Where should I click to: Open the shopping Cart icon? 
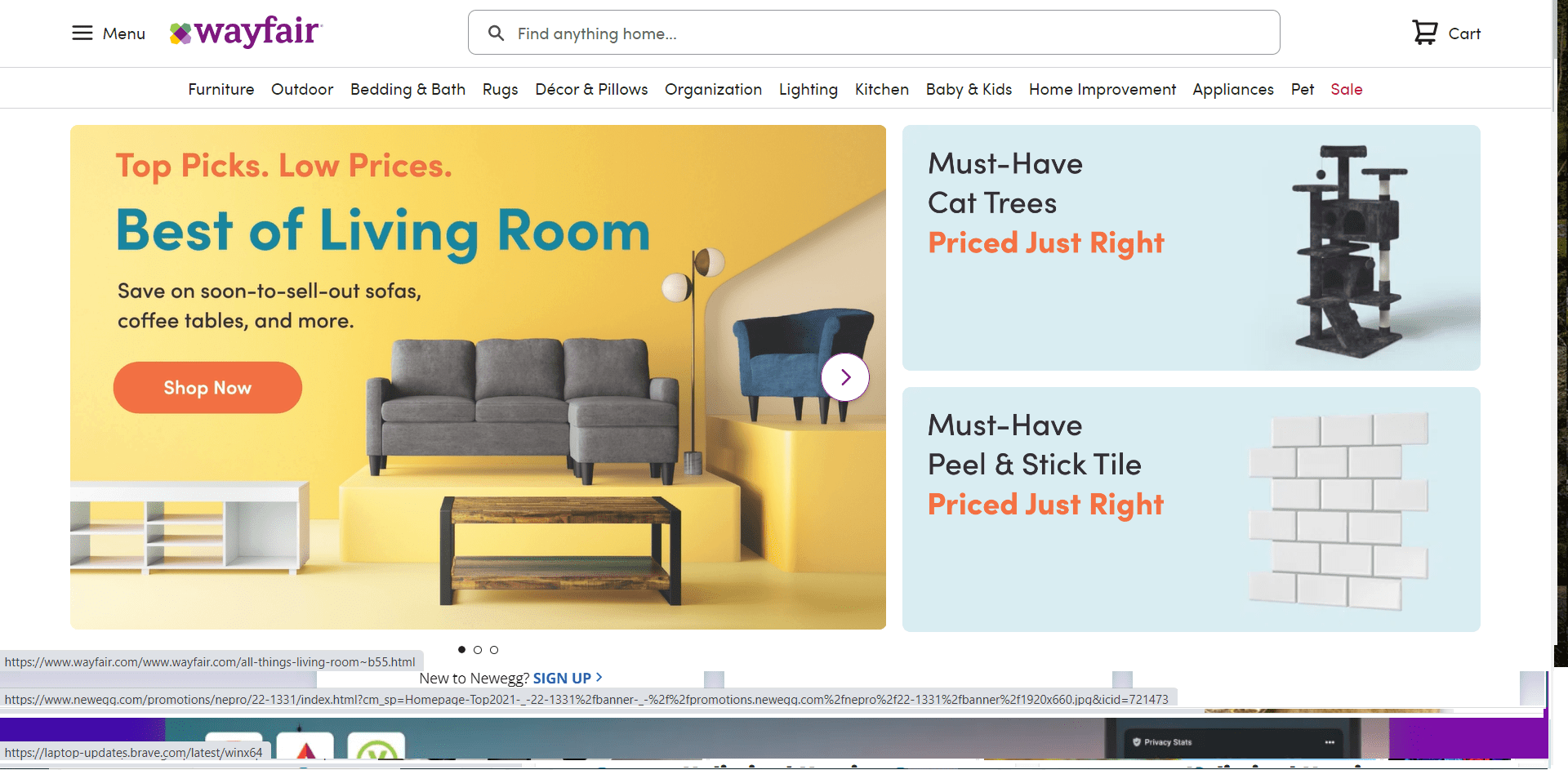pyautogui.click(x=1425, y=33)
